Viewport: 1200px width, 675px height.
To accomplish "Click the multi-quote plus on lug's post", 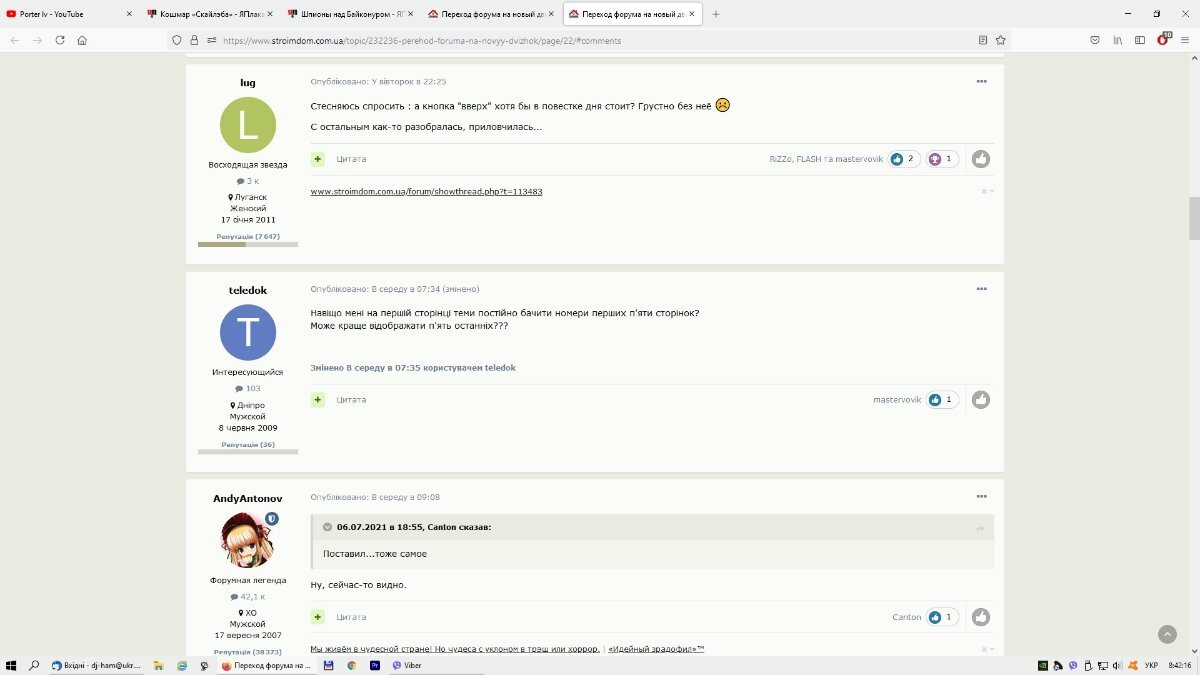I will tap(318, 159).
